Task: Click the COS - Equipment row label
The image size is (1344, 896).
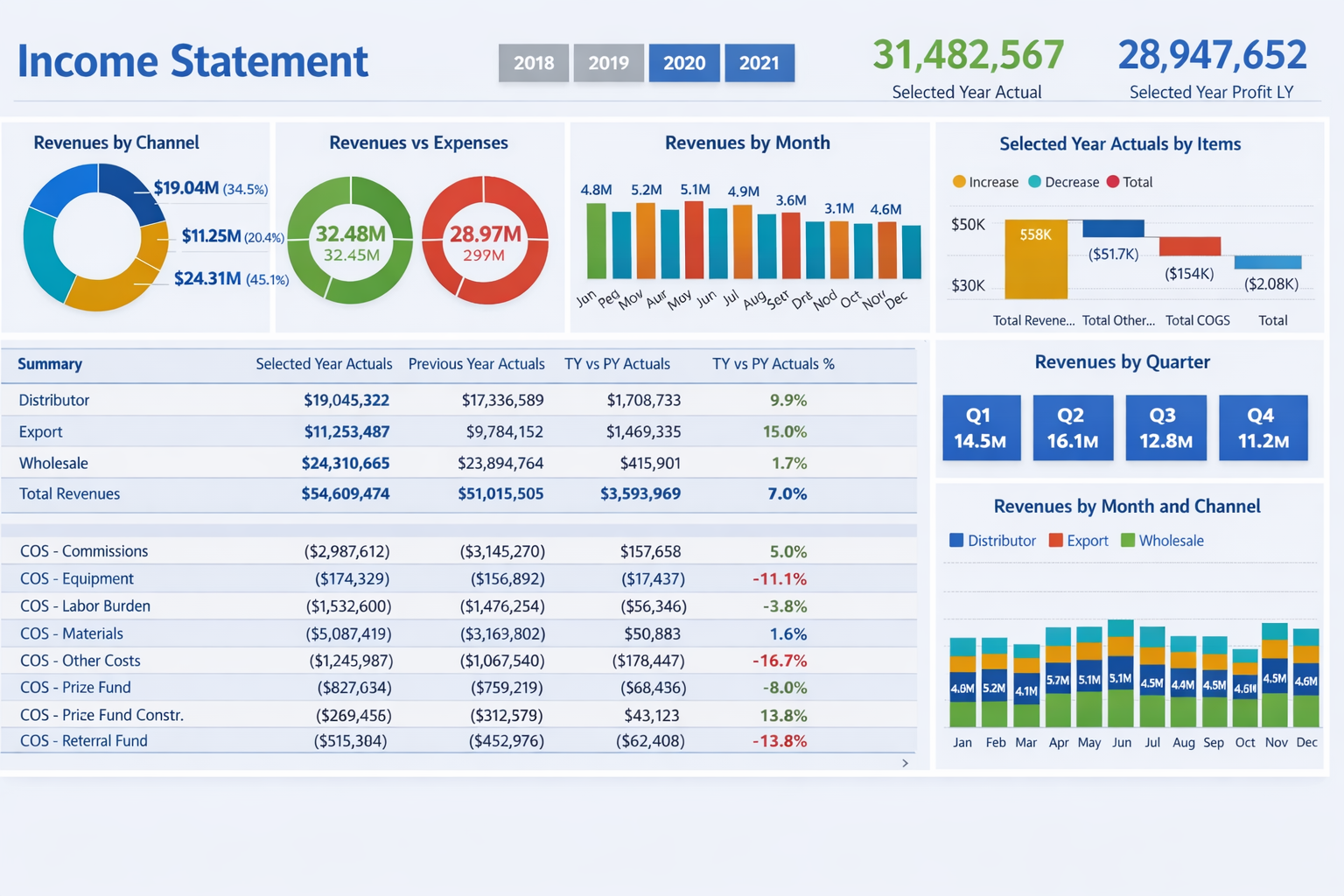Action: [x=77, y=578]
